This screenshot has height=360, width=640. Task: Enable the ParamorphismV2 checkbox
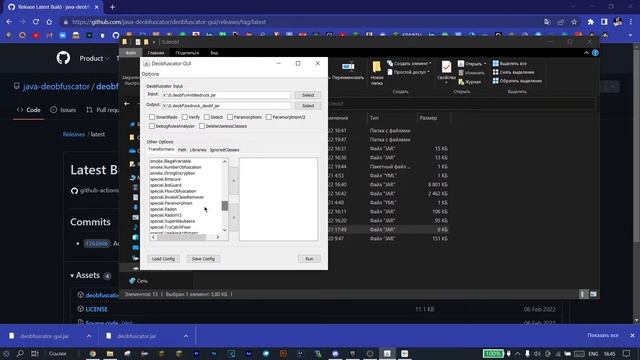pyautogui.click(x=269, y=117)
